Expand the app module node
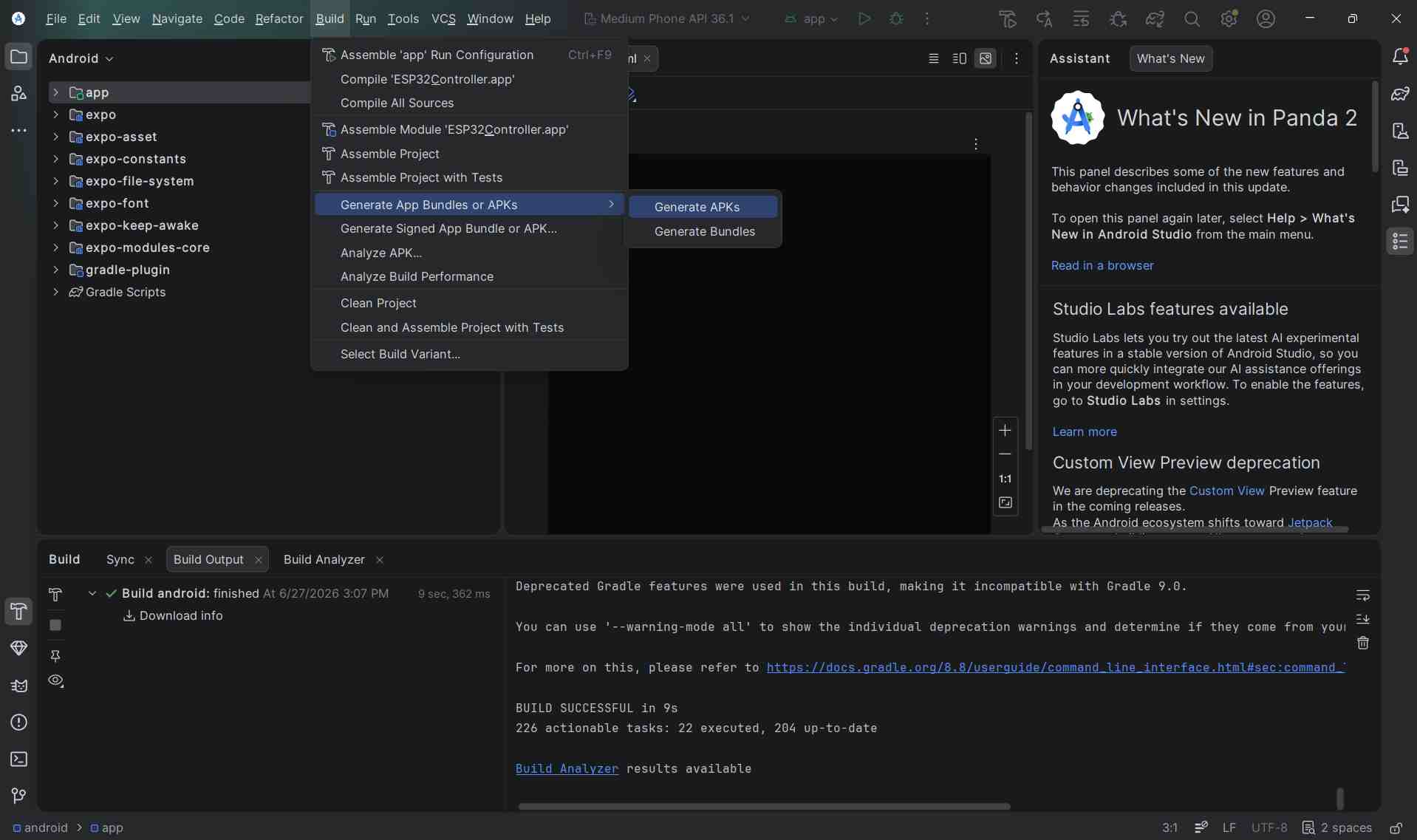 point(55,92)
